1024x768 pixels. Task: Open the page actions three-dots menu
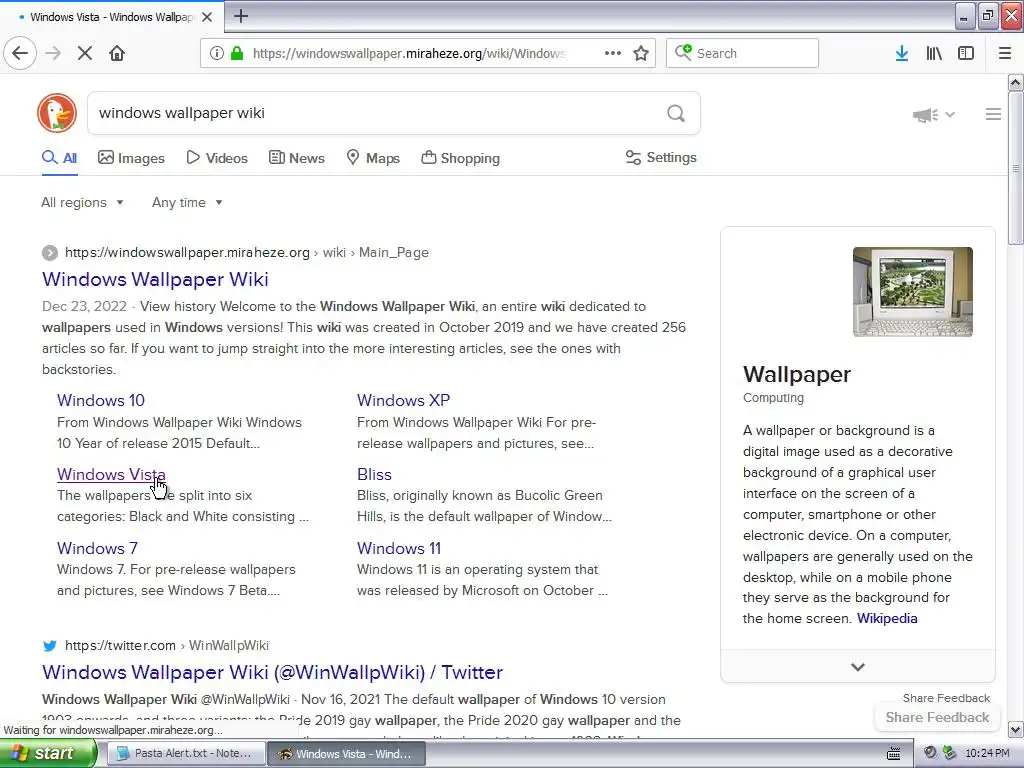613,53
